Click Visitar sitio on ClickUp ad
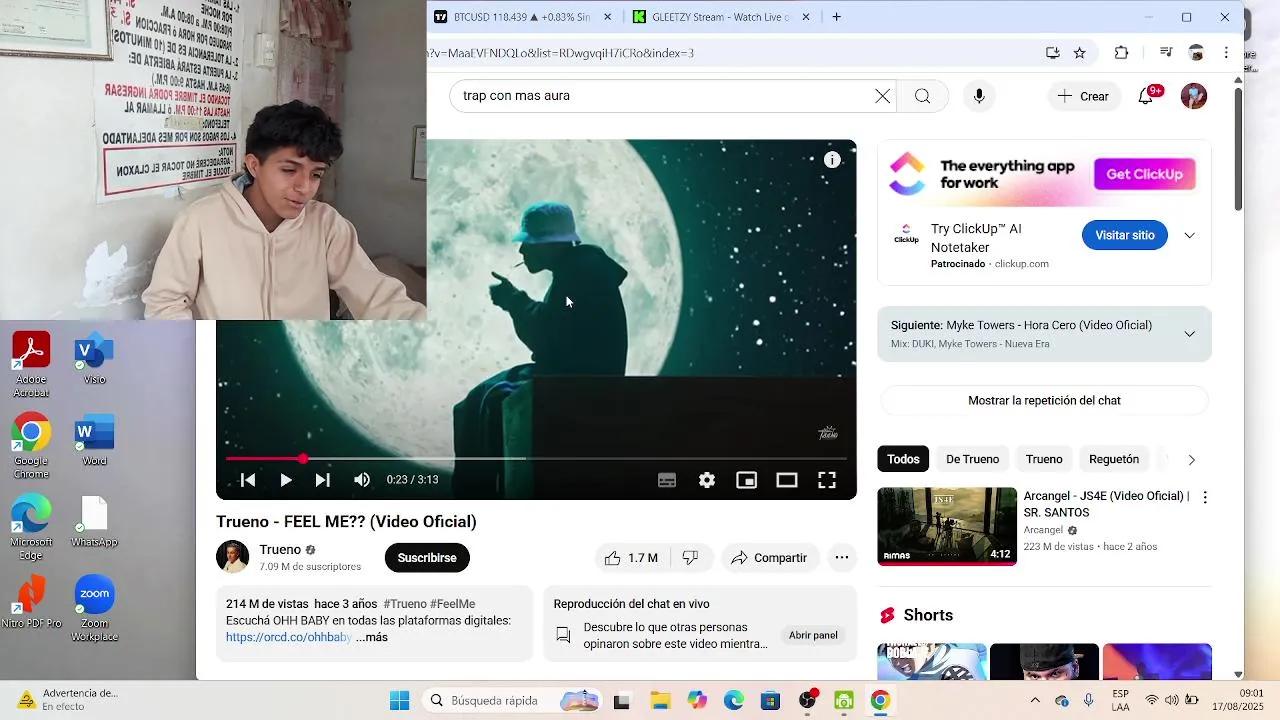Screen dimensions: 1280x720 coord(1125,235)
